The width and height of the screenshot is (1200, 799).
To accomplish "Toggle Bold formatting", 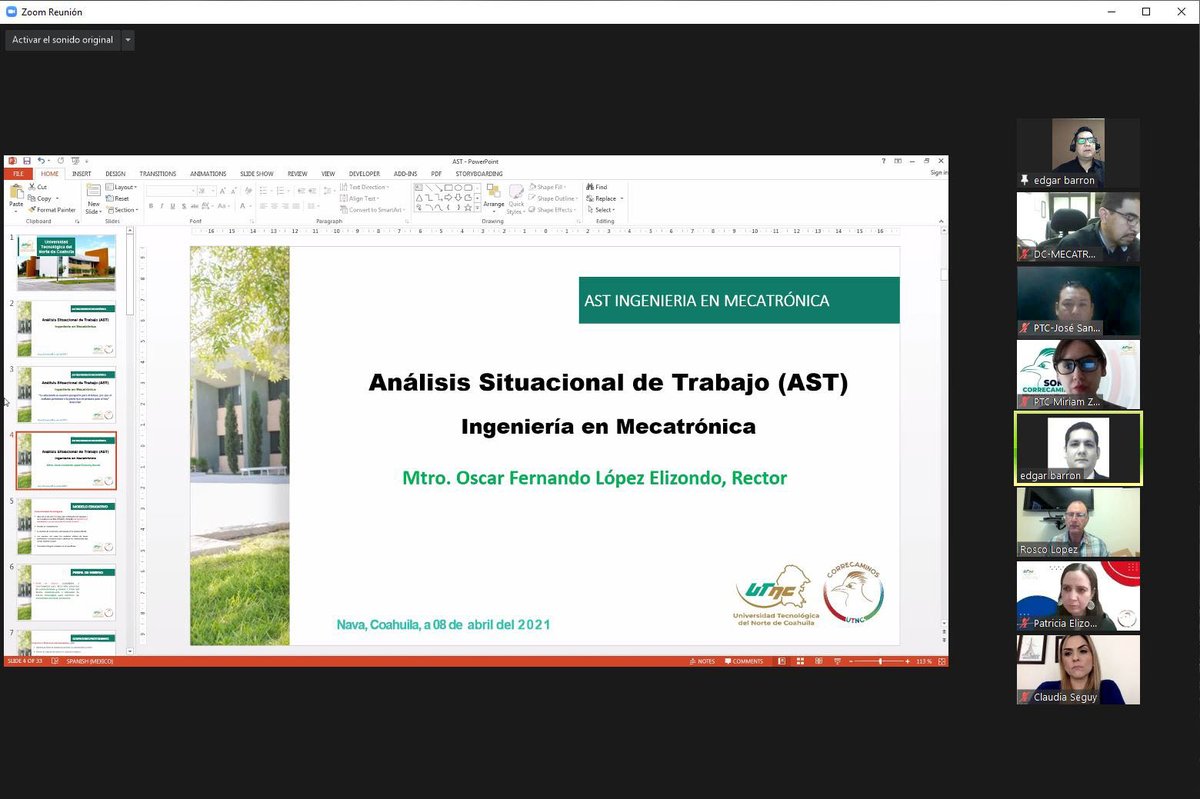I will (x=151, y=206).
